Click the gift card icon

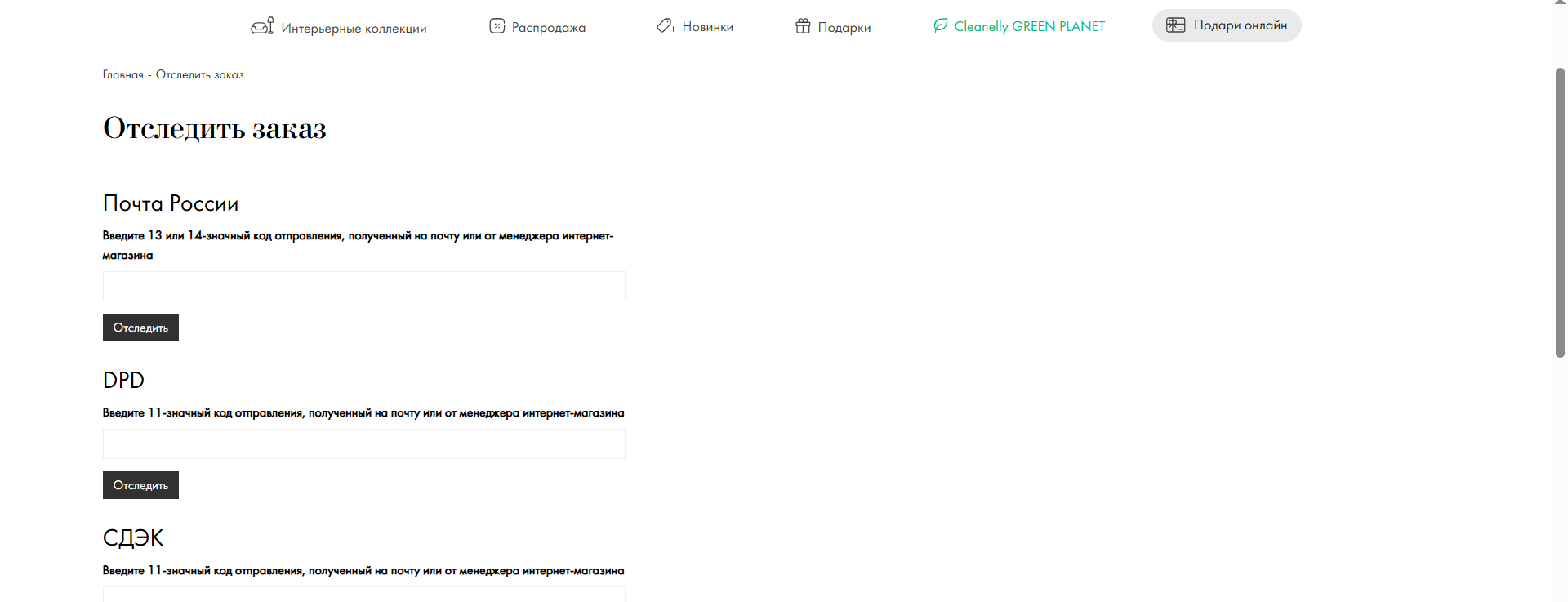coord(1176,25)
